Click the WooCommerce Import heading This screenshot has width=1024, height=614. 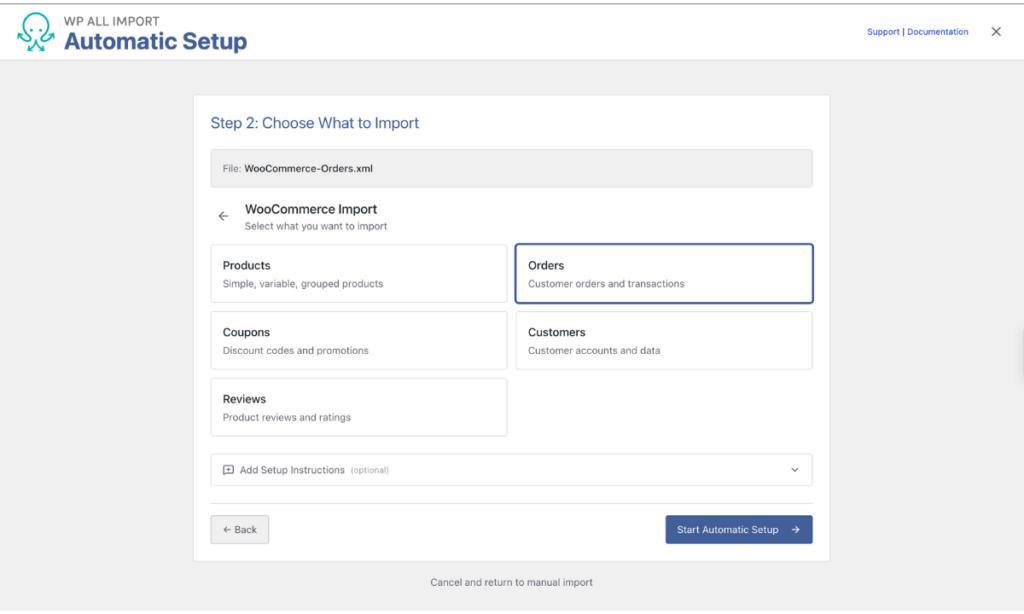click(x=311, y=209)
